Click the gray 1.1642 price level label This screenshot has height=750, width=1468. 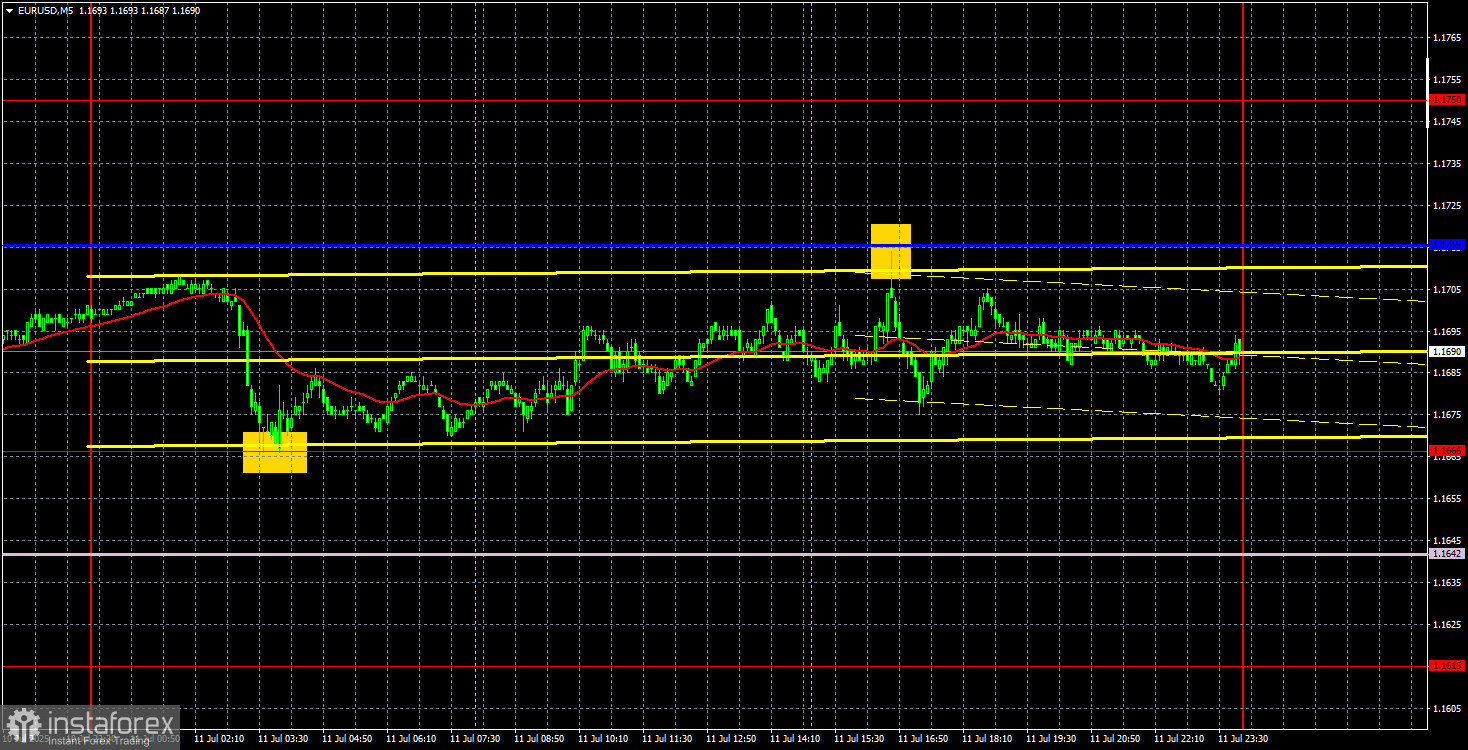pos(1447,553)
